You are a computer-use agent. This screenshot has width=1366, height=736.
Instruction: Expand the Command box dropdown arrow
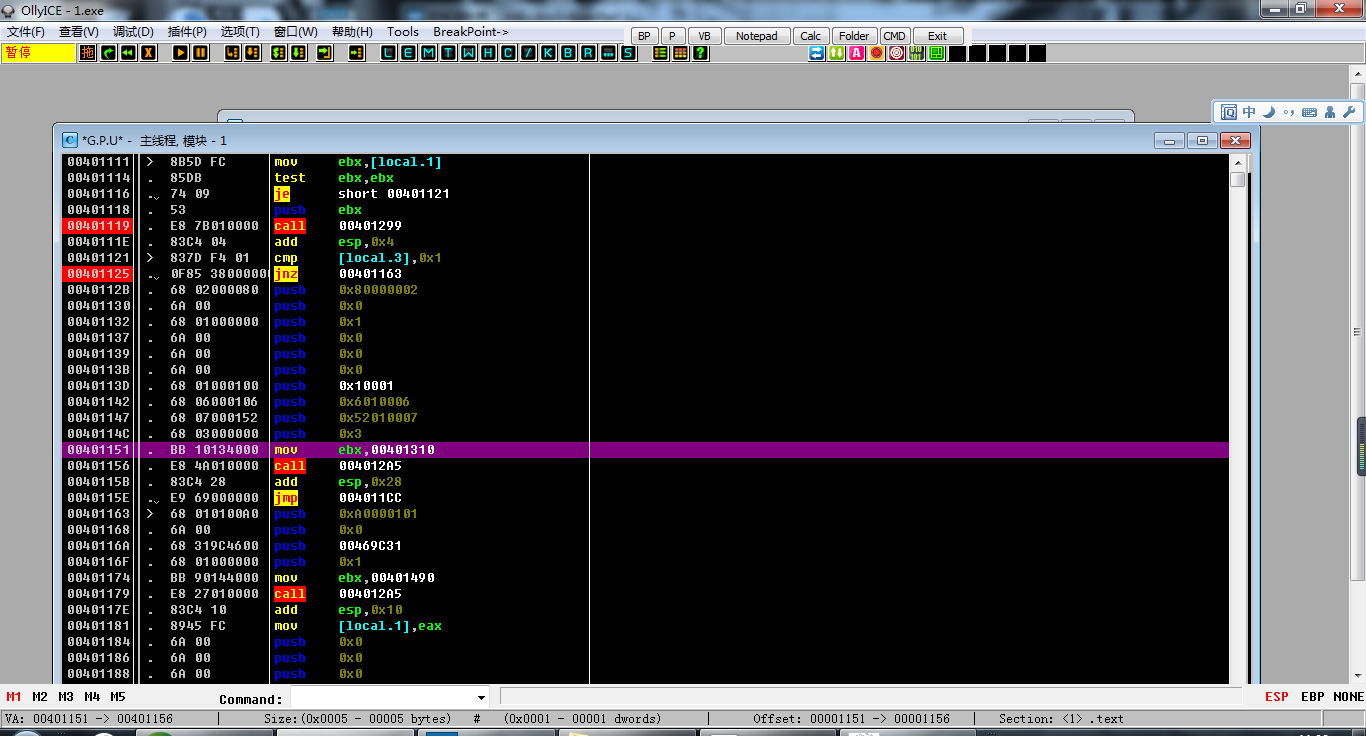pyautogui.click(x=482, y=698)
